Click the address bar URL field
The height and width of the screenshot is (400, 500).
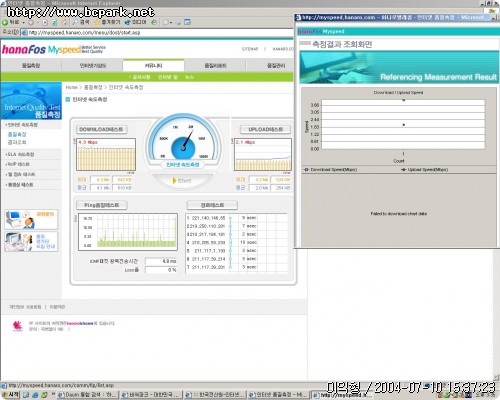coord(157,32)
